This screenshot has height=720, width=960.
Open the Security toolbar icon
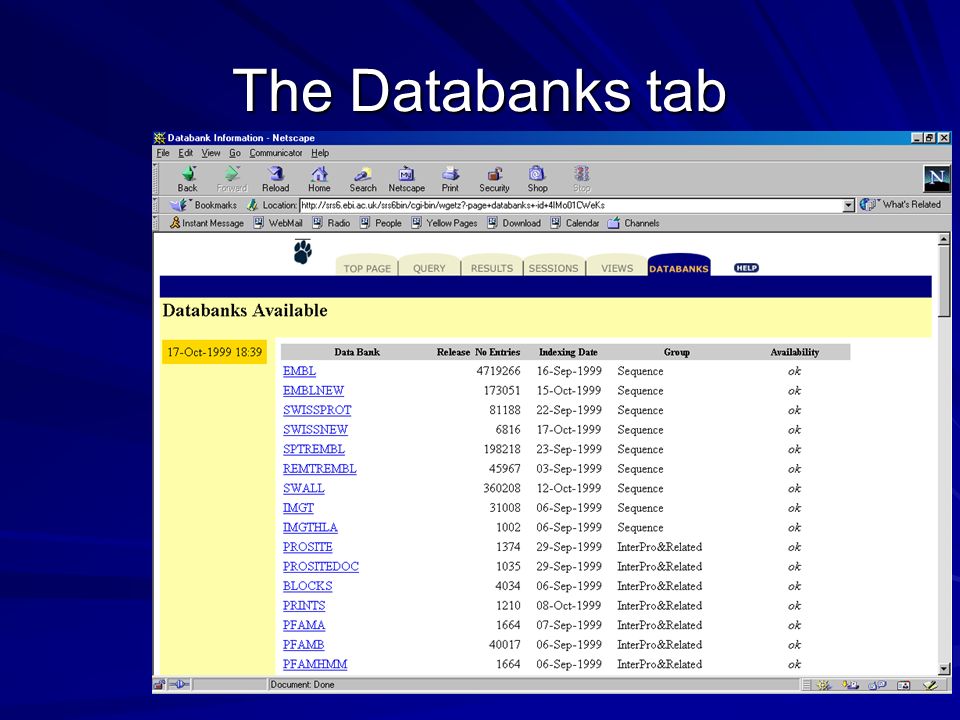click(494, 179)
